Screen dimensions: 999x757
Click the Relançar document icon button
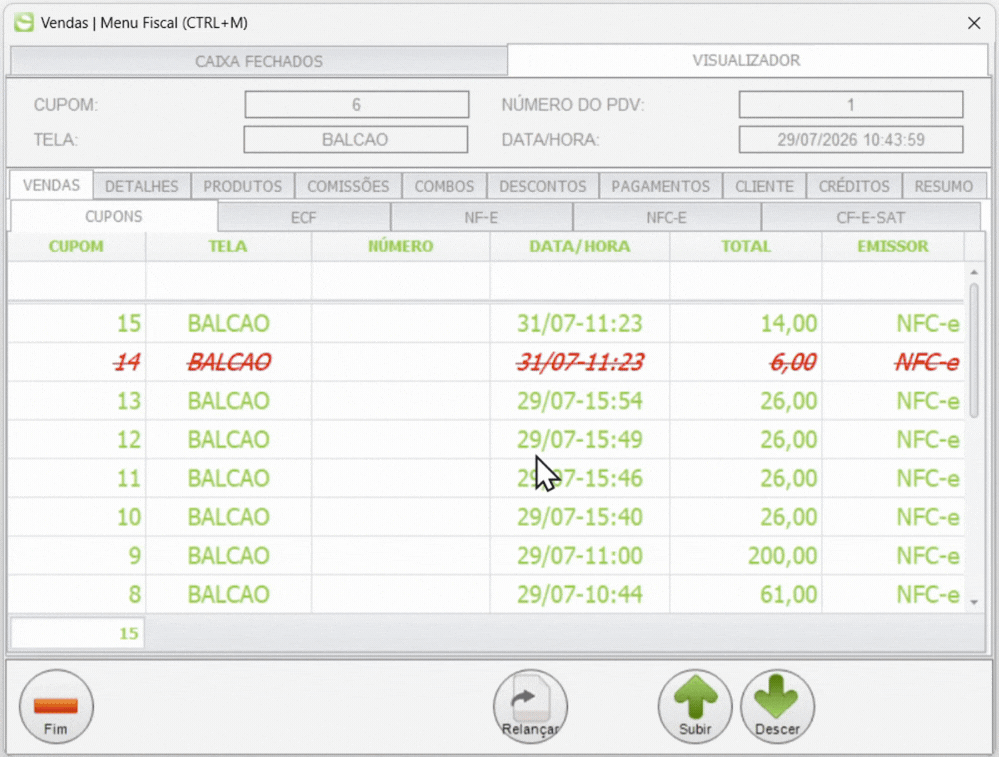coord(530,706)
